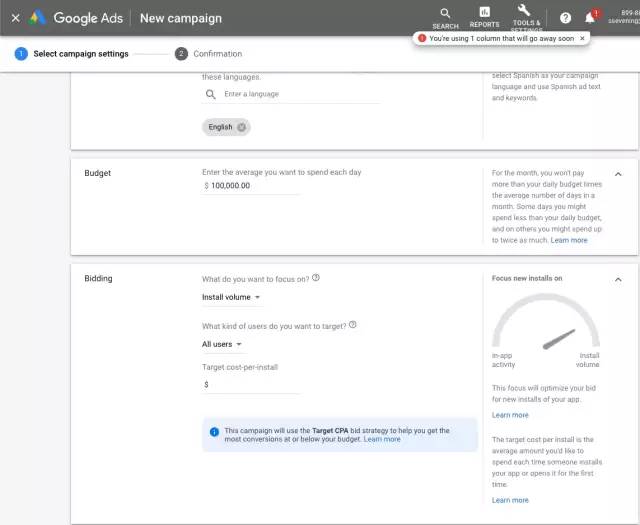Open the Install volume dropdown
Viewport: 640px width, 525px height.
(231, 297)
